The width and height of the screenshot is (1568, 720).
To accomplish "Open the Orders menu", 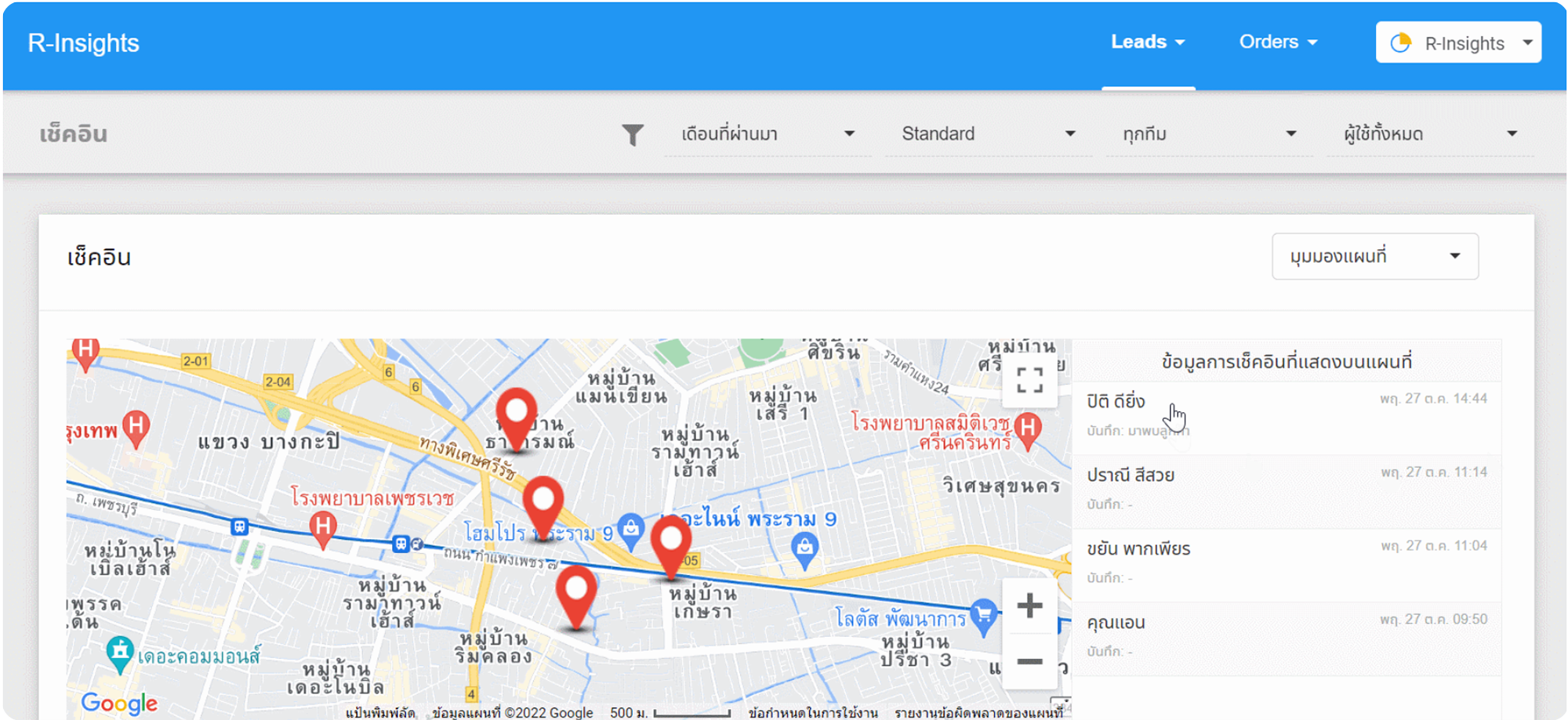I will coord(1277,42).
